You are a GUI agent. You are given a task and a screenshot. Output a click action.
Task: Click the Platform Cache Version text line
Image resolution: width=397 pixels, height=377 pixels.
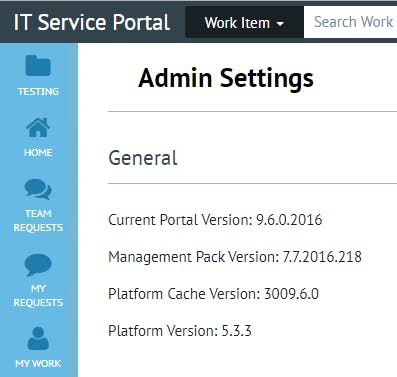(213, 294)
